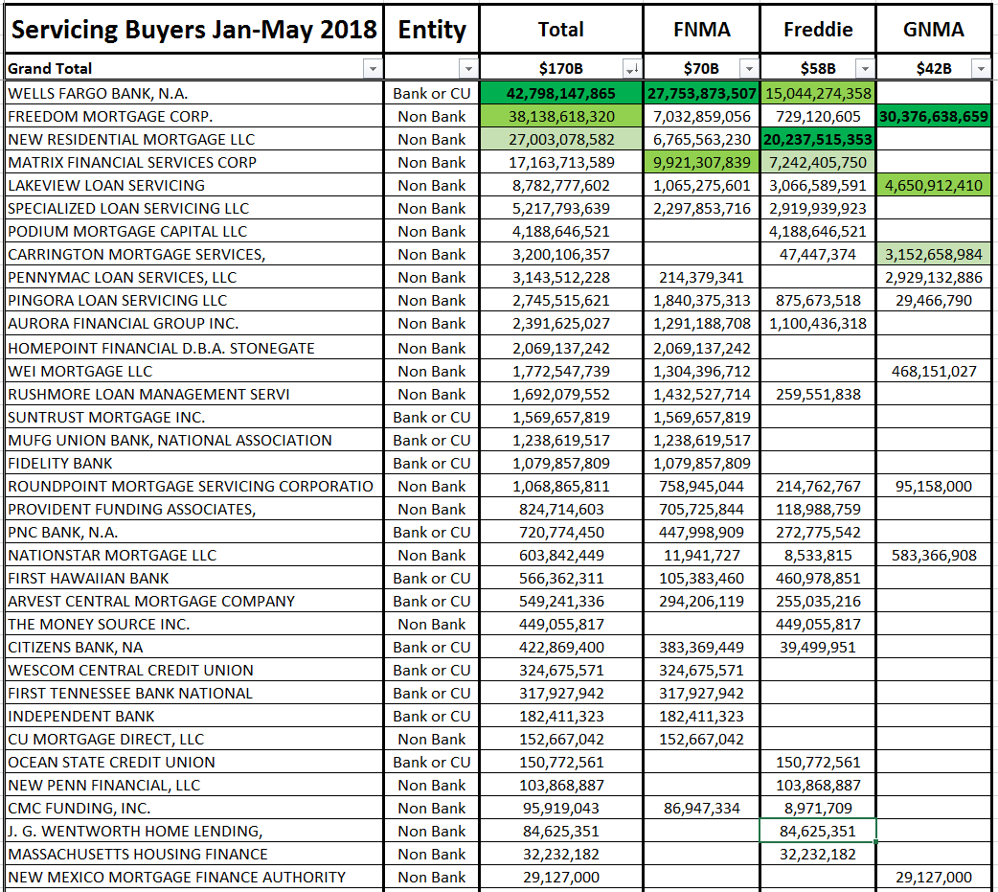Select the 182,411,323 Independent Bank total cell
Image resolution: width=998 pixels, height=892 pixels.
coord(561,715)
